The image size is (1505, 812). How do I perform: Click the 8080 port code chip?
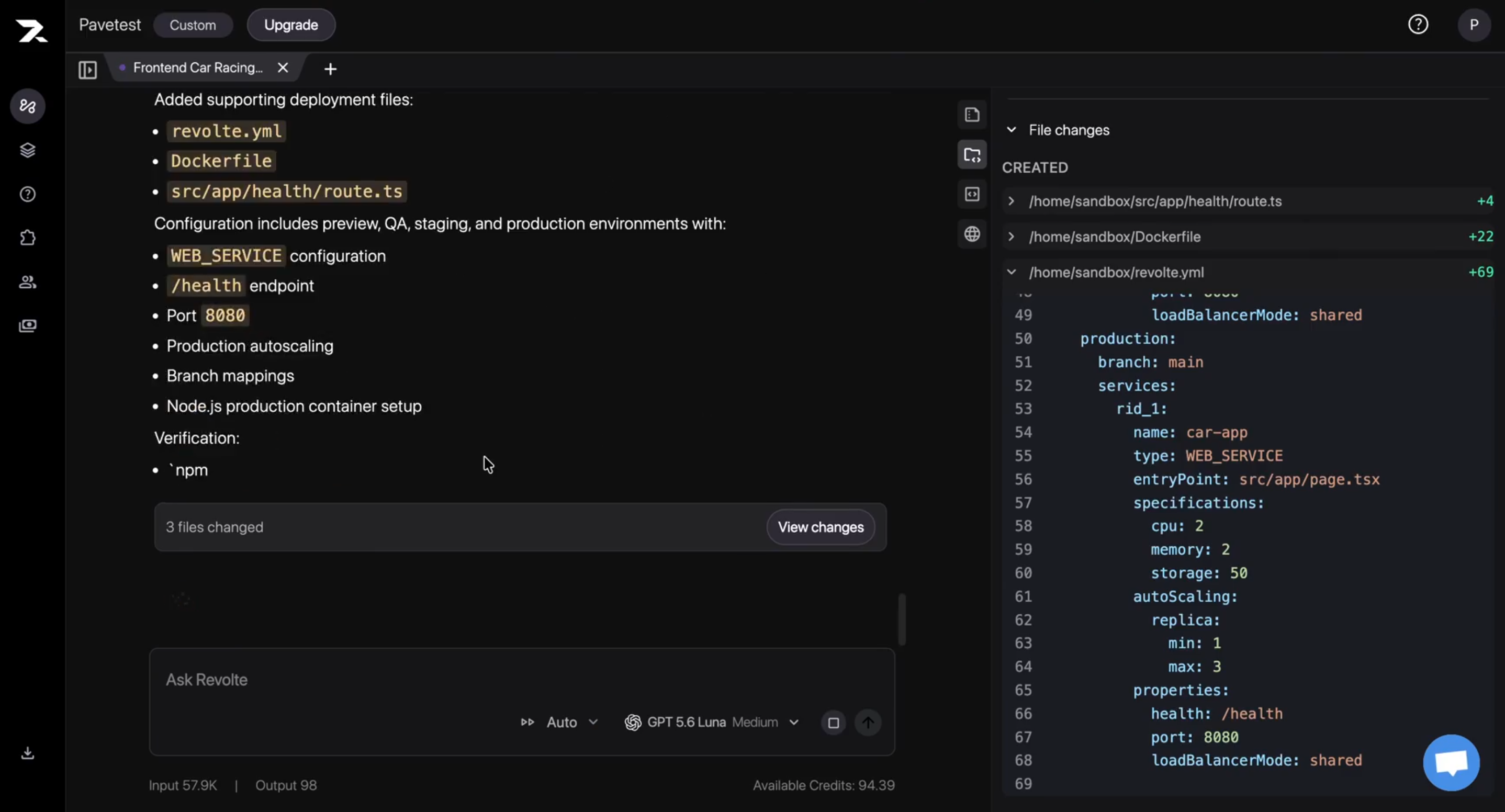tap(225, 316)
